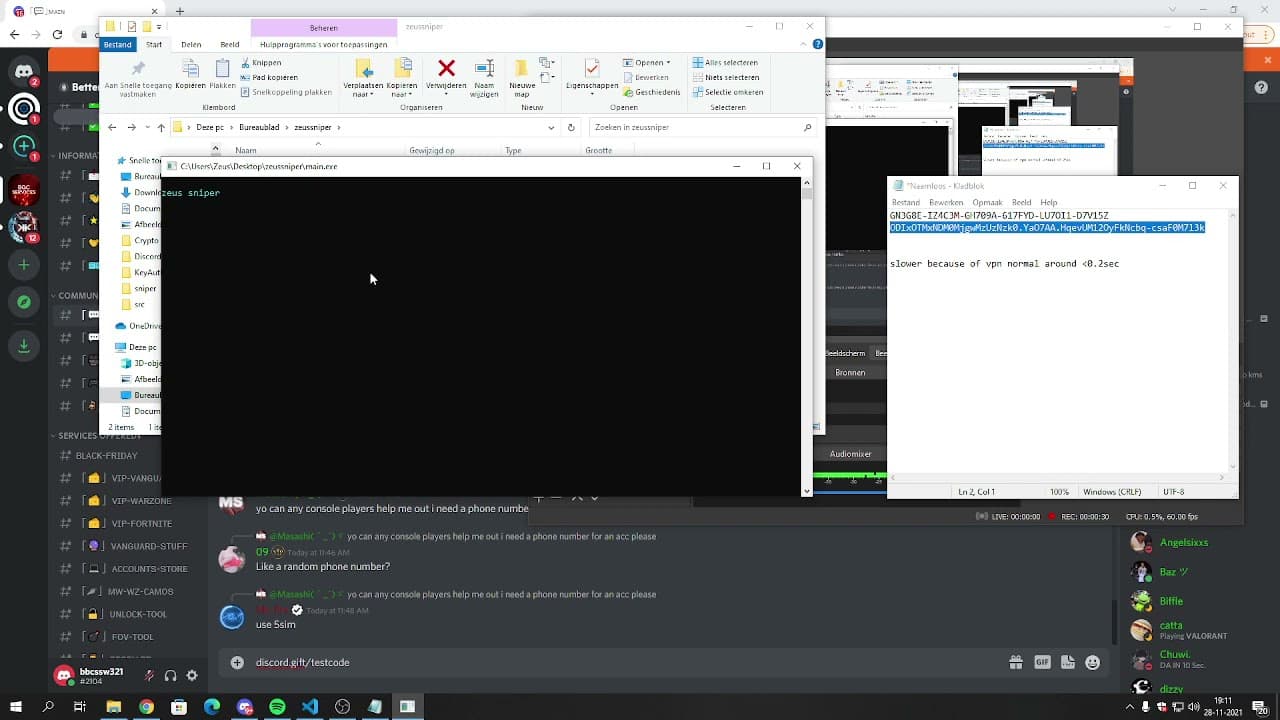Screen dimensions: 1280x720
Task: Open Explore Public Servers compass icon in Discord
Action: click(24, 302)
